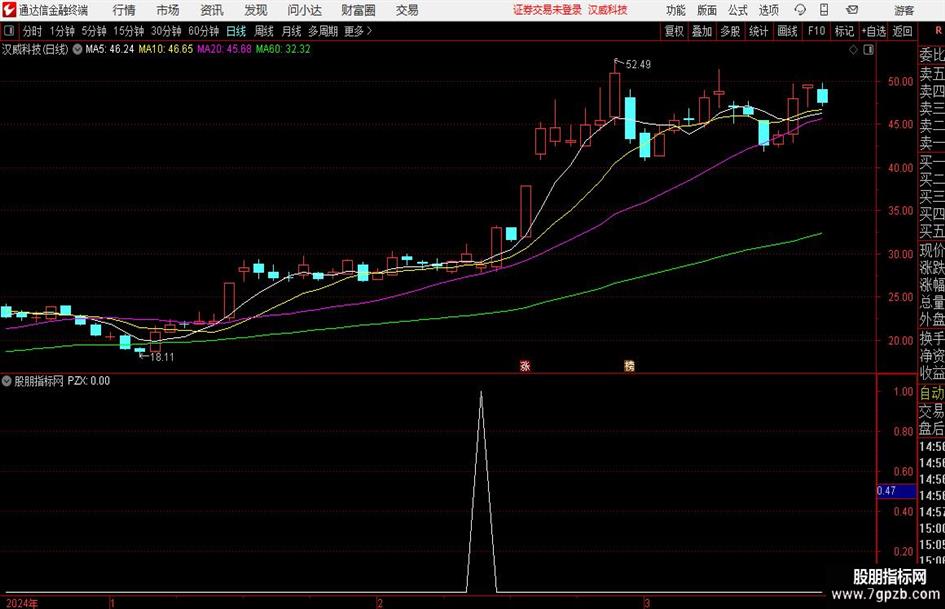Click the red 汉威科技 header link
Screen dimensions: 945x609
(608, 10)
